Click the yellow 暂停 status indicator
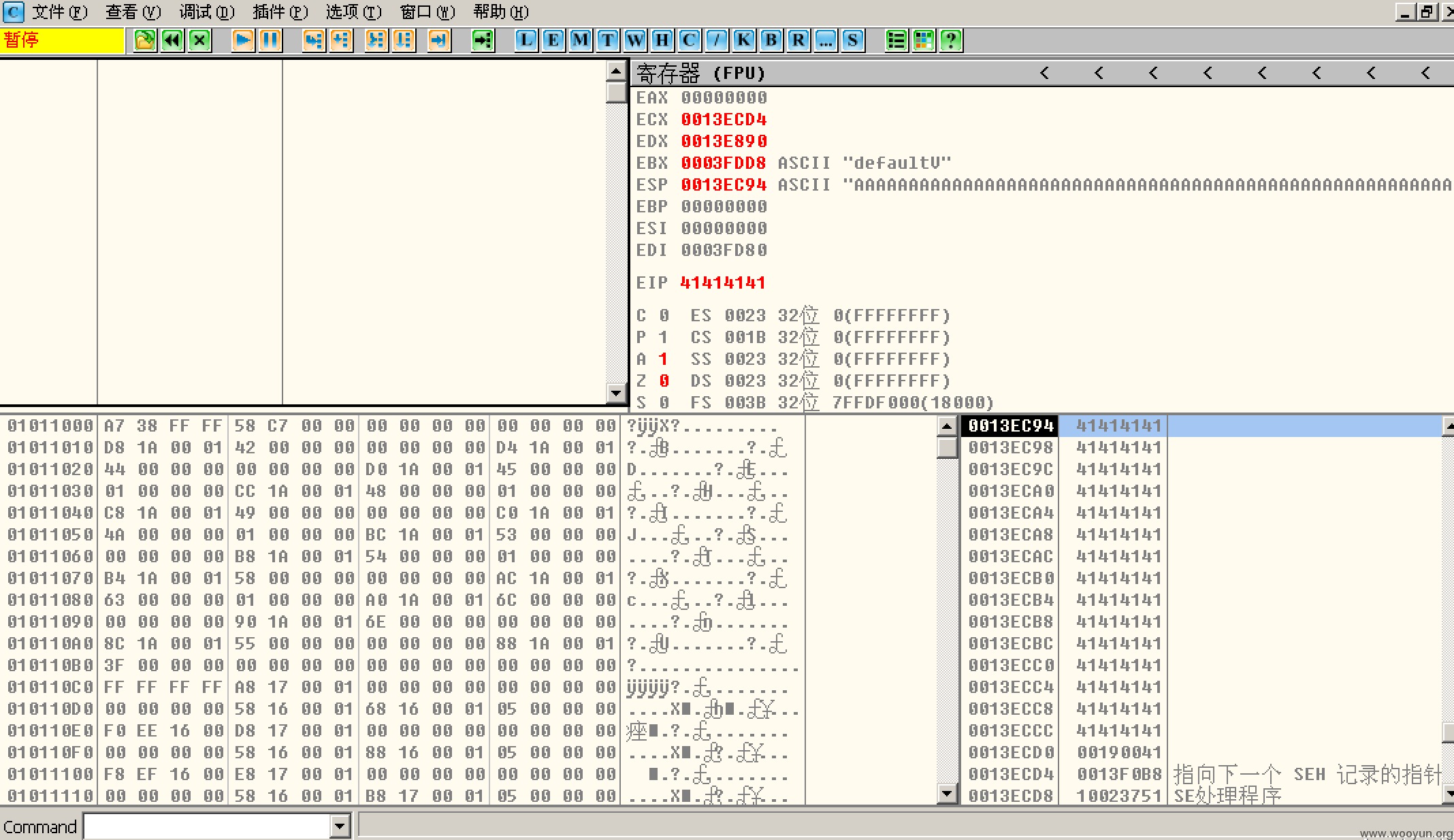1454x840 pixels. (63, 40)
